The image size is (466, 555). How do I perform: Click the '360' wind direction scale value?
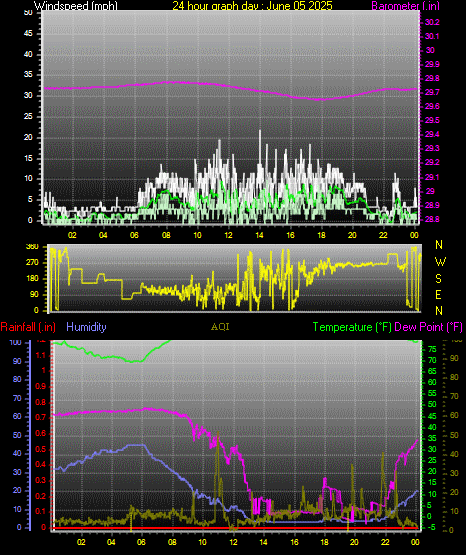click(x=32, y=247)
